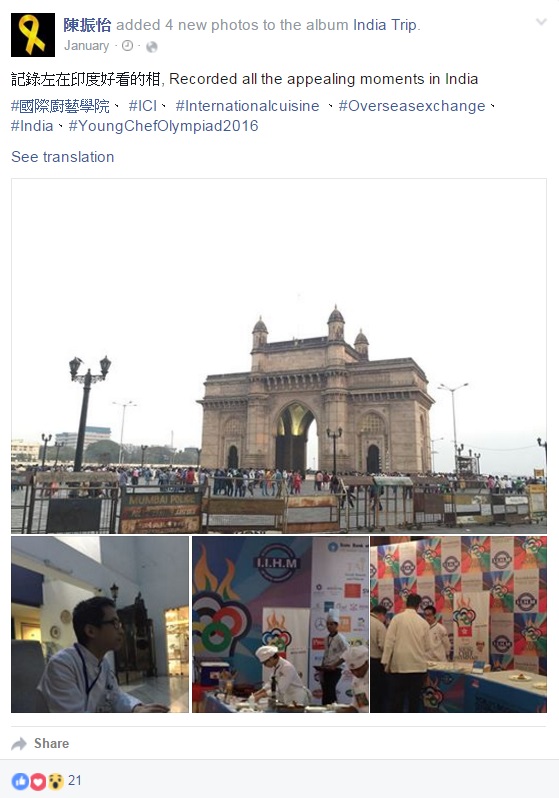Image resolution: width=559 pixels, height=798 pixels.
Task: Click the January post date link
Action: click(86, 46)
